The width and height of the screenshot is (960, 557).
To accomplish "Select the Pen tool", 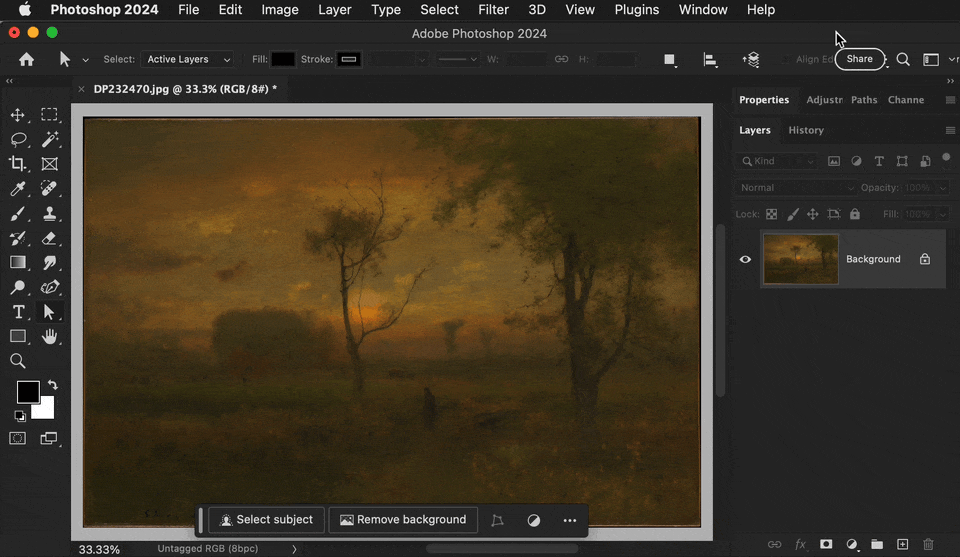I will pyautogui.click(x=50, y=287).
